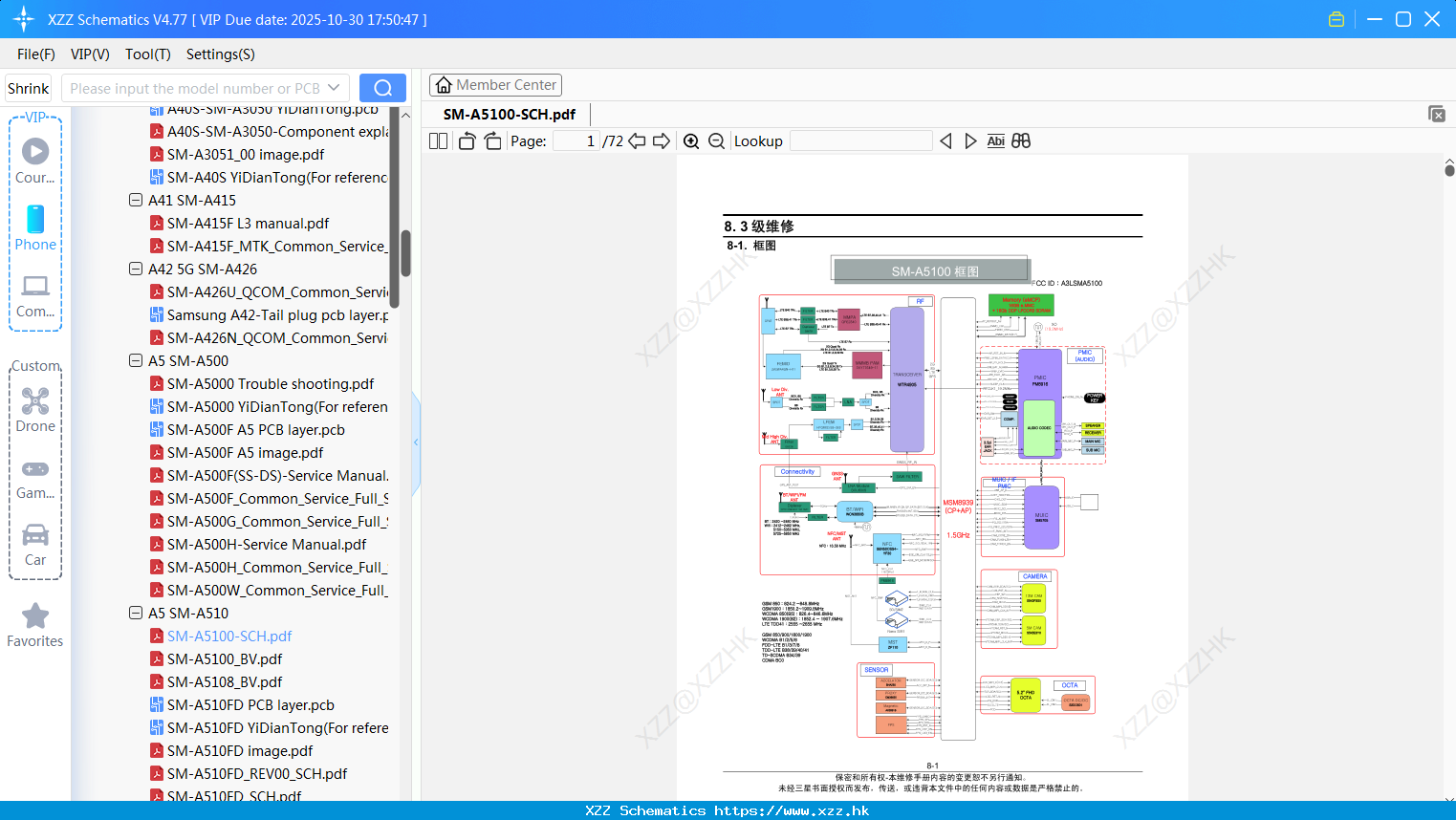Open SM-A500G_Common_Service_Full file
This screenshot has width=1456, height=820.
click(277, 521)
